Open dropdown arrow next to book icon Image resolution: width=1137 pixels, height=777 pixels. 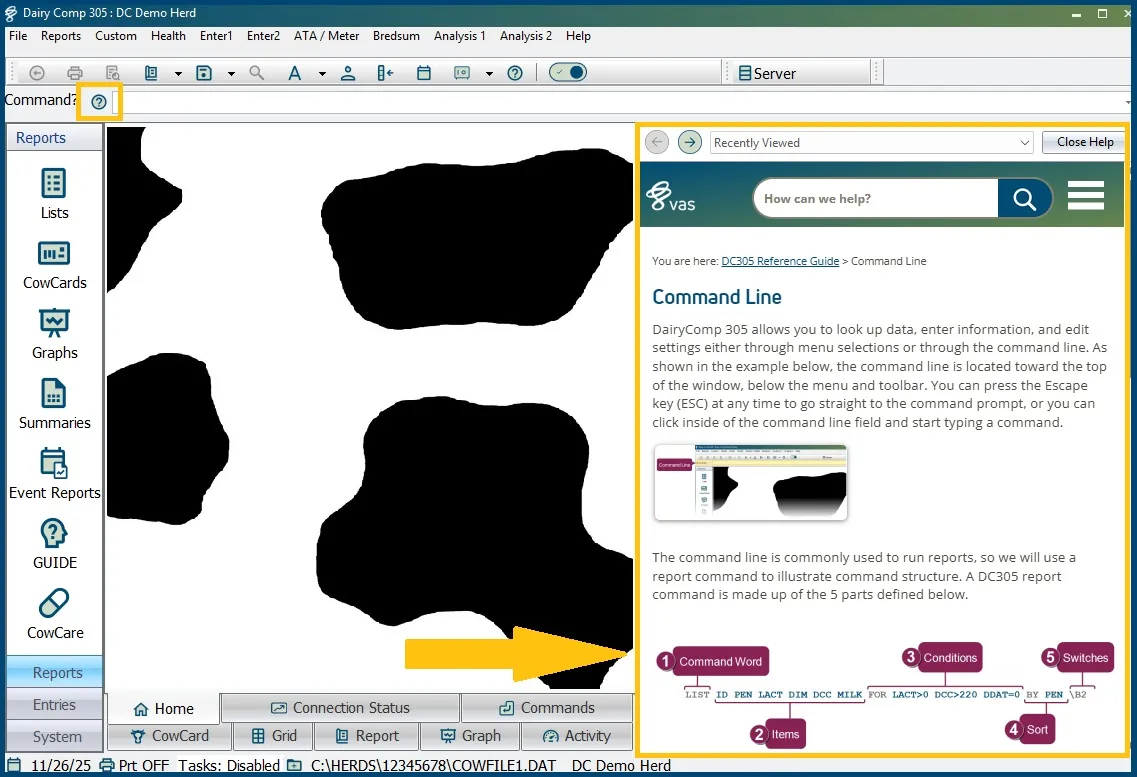(178, 73)
